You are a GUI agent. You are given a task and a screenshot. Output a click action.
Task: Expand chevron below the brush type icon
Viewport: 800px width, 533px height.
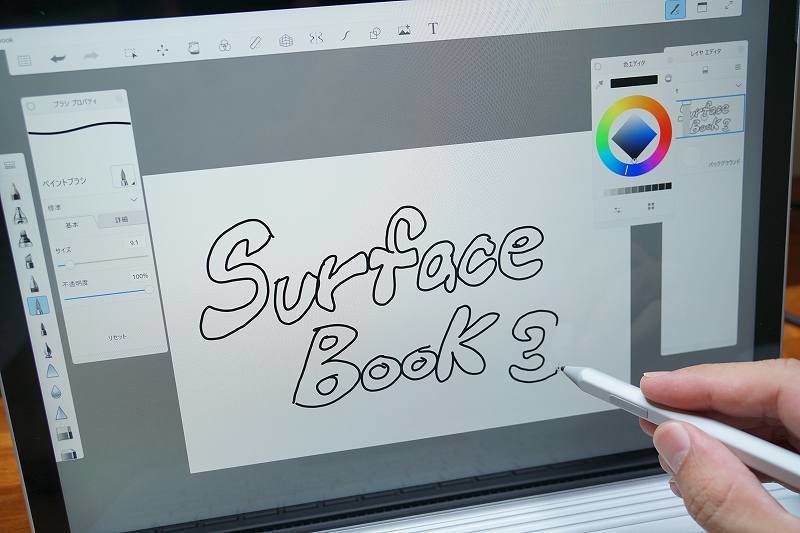[x=134, y=199]
